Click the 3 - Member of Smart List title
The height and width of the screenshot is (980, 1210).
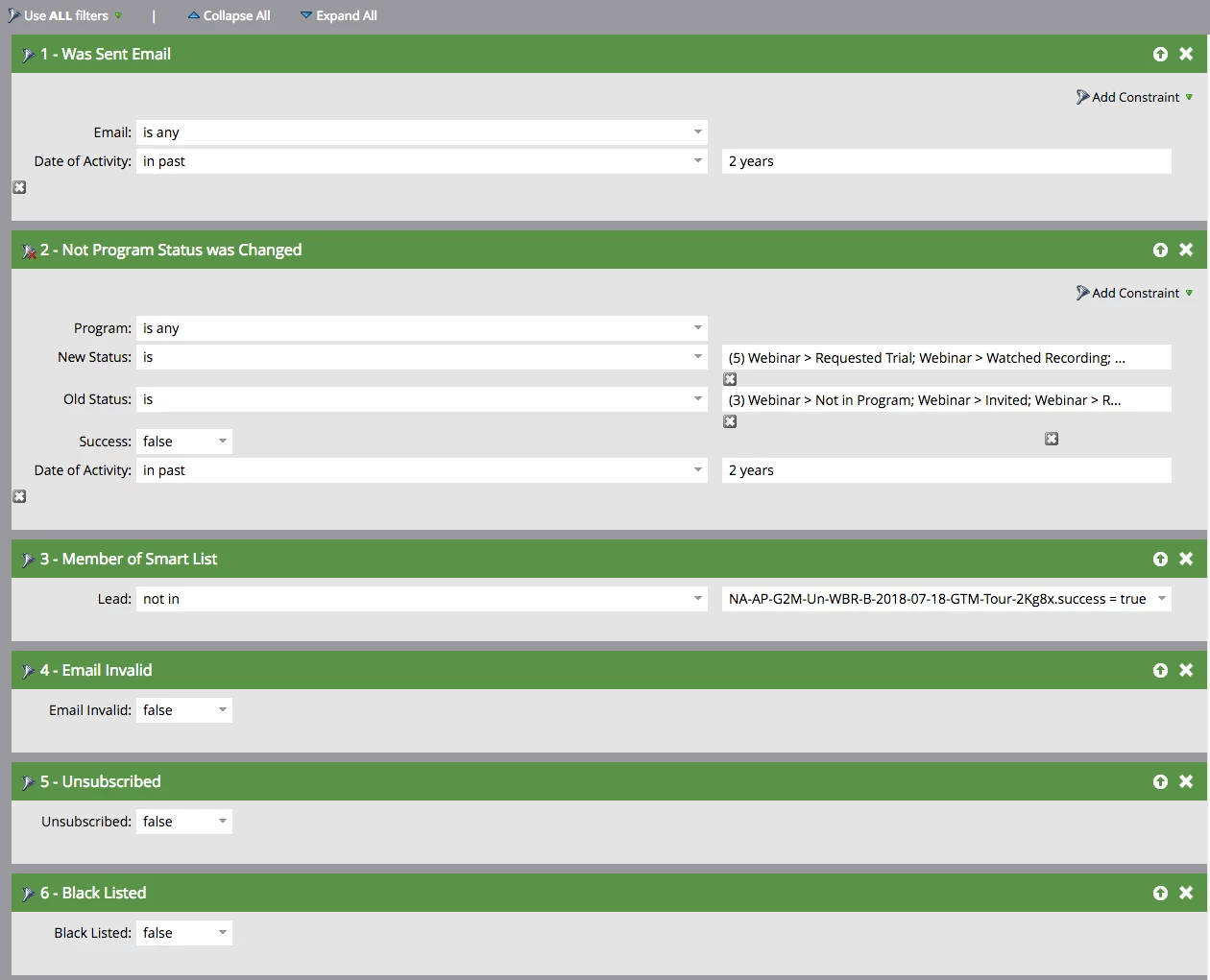tap(129, 559)
